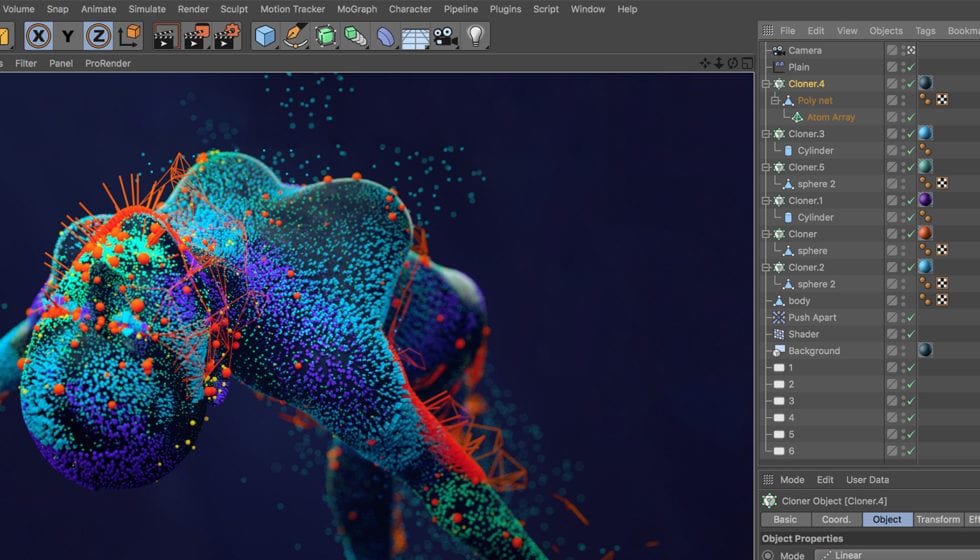Open the Objects menu in Object Manager

click(x=886, y=31)
